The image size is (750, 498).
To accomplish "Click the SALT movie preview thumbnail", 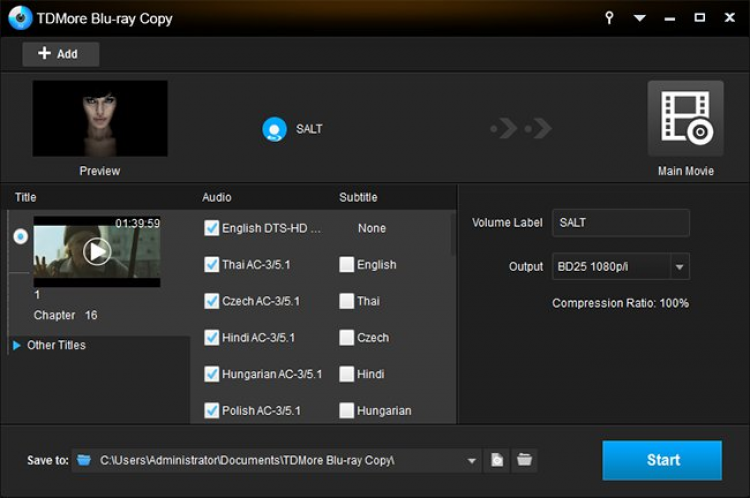I will tap(100, 118).
